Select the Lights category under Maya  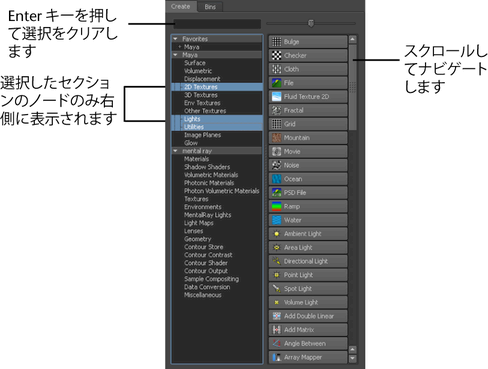click(217, 119)
